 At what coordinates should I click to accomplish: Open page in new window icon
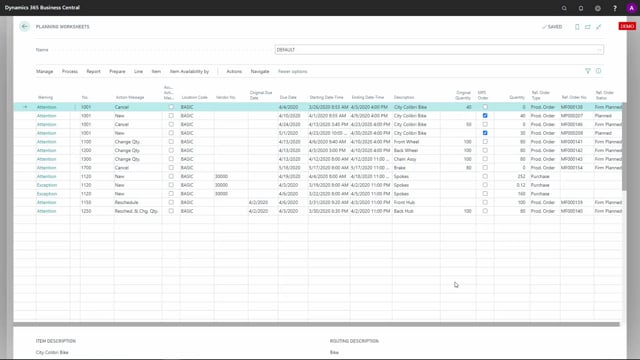click(588, 27)
